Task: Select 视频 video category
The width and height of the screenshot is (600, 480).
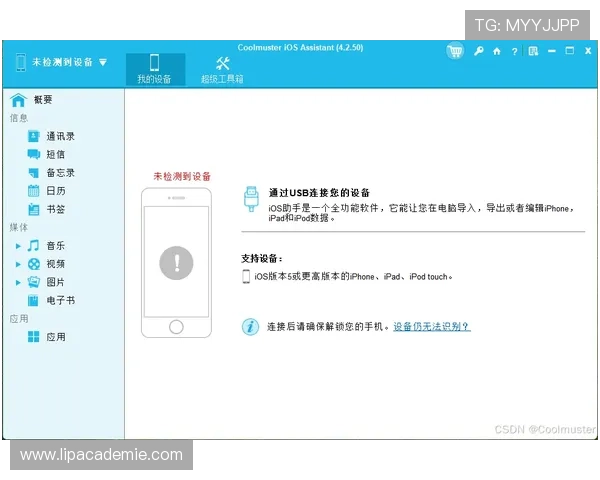Action: click(x=56, y=264)
